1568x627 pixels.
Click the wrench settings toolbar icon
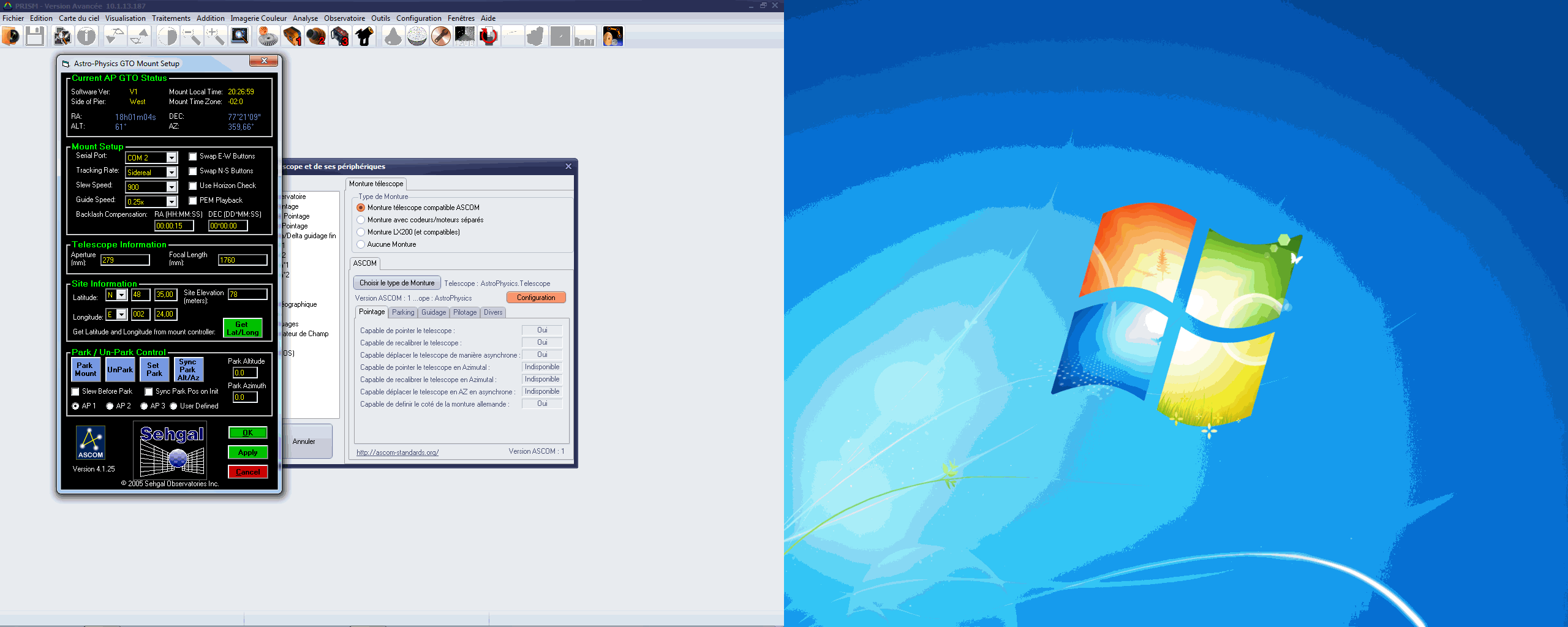coord(440,37)
